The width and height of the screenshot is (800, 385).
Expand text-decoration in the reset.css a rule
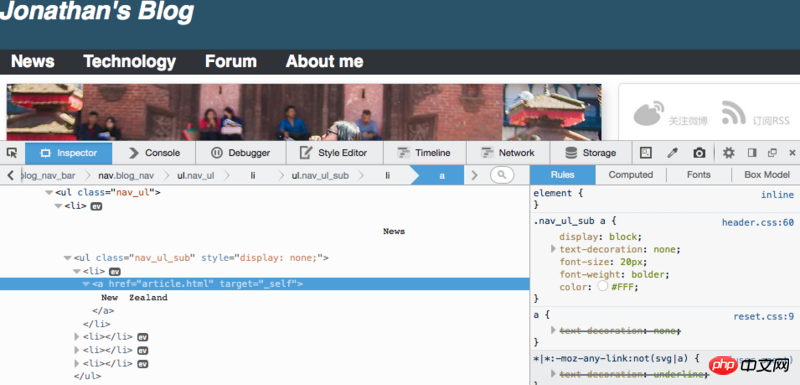click(x=554, y=330)
